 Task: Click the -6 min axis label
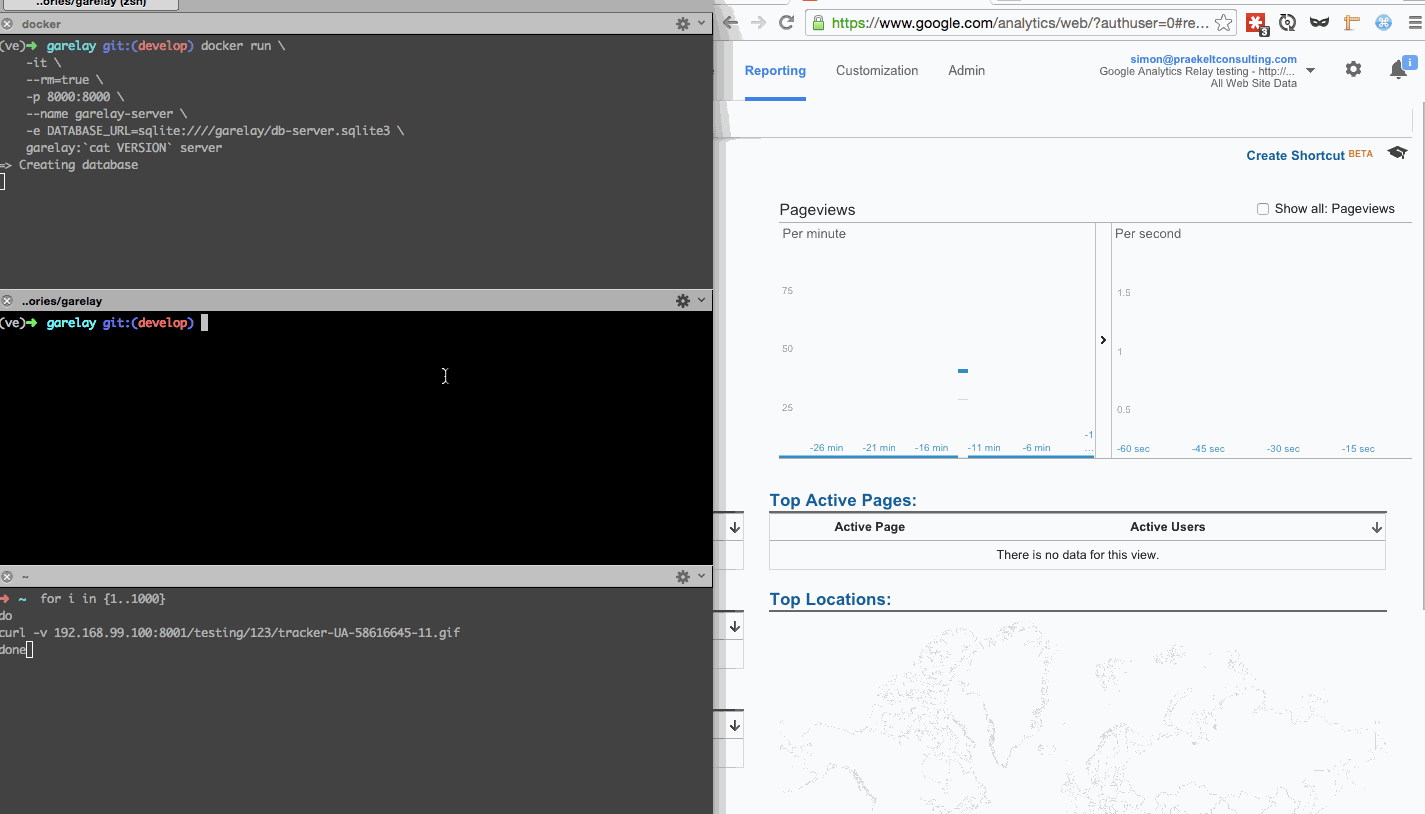tap(1036, 448)
